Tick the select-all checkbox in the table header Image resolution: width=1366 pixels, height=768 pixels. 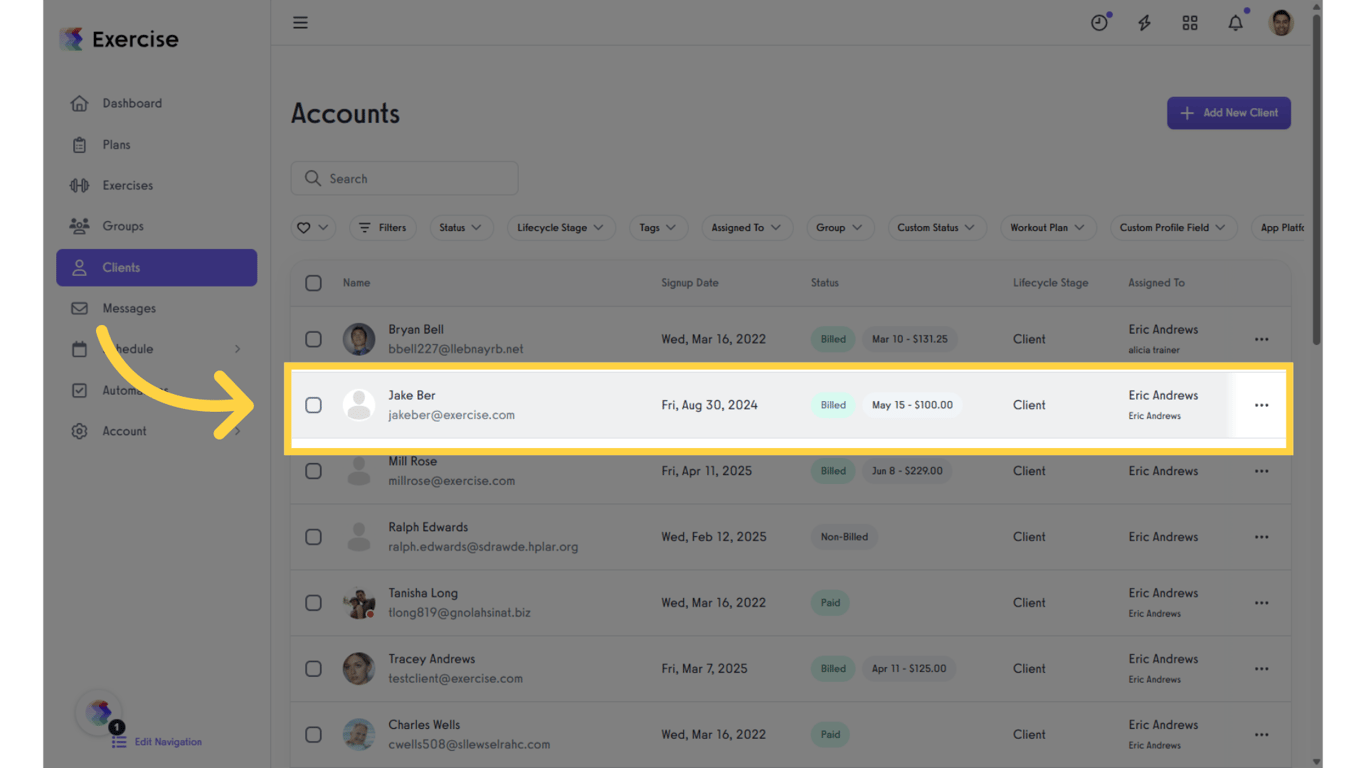coord(313,283)
